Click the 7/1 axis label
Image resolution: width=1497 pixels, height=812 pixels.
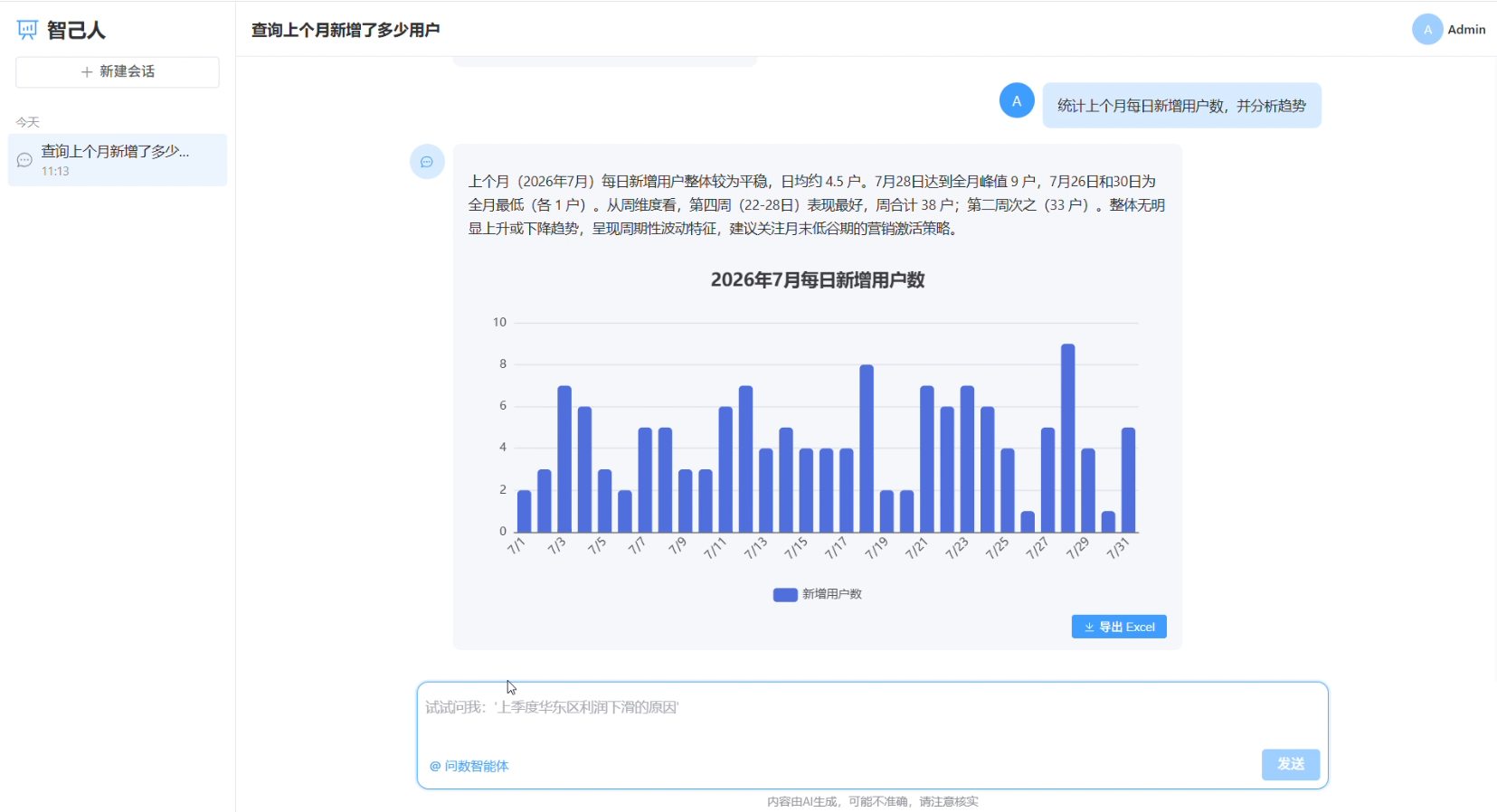click(x=516, y=546)
